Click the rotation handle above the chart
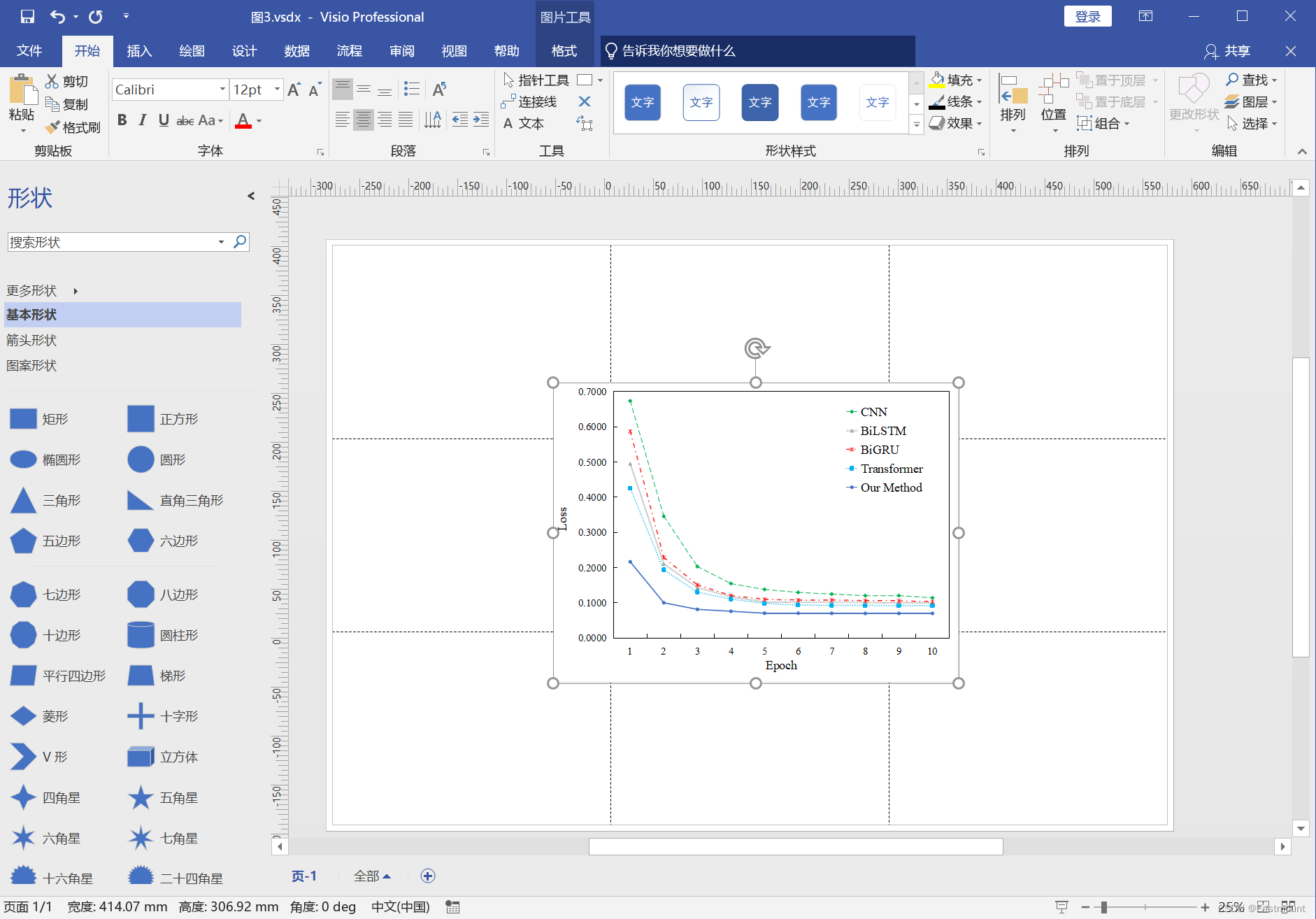Image resolution: width=1316 pixels, height=919 pixels. 757,348
